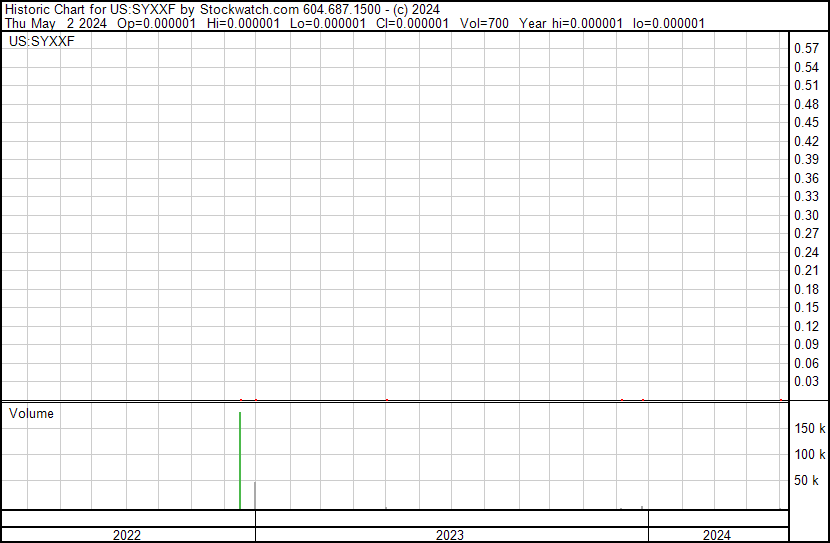Click the 0.45 price axis label
The image size is (830, 543).
pyautogui.click(x=807, y=122)
